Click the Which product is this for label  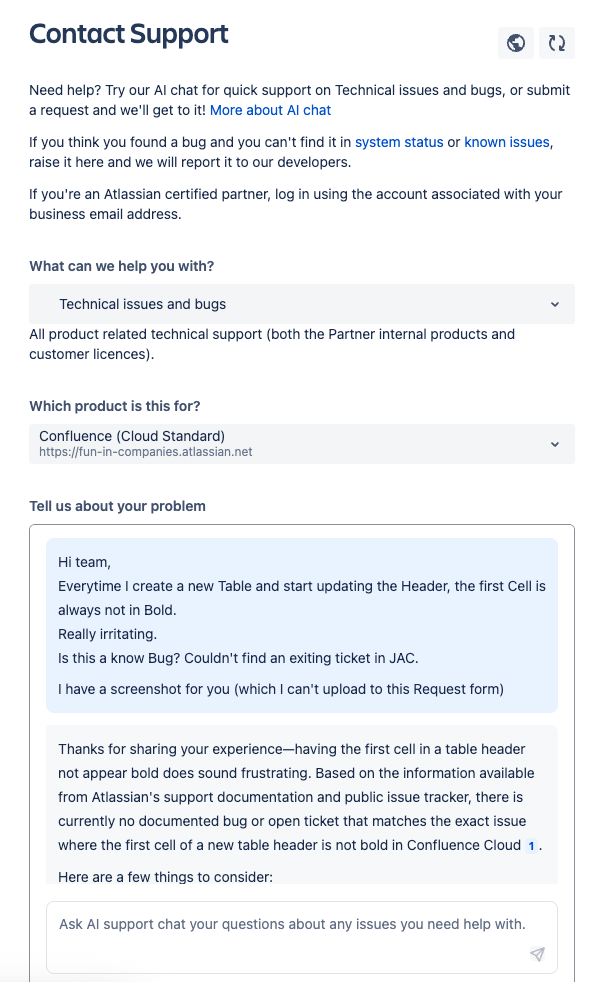(115, 406)
